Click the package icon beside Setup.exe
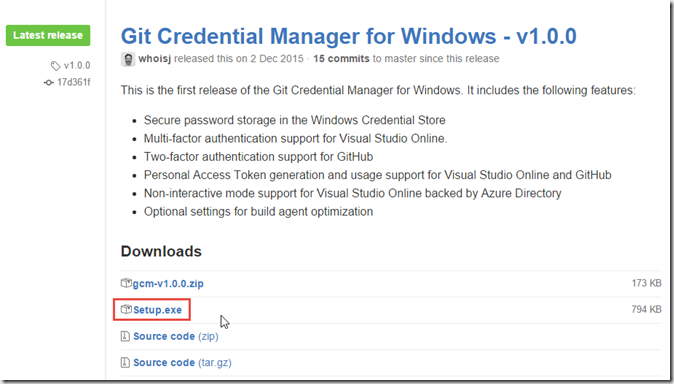Screen dimensions: 674x384 (126, 309)
